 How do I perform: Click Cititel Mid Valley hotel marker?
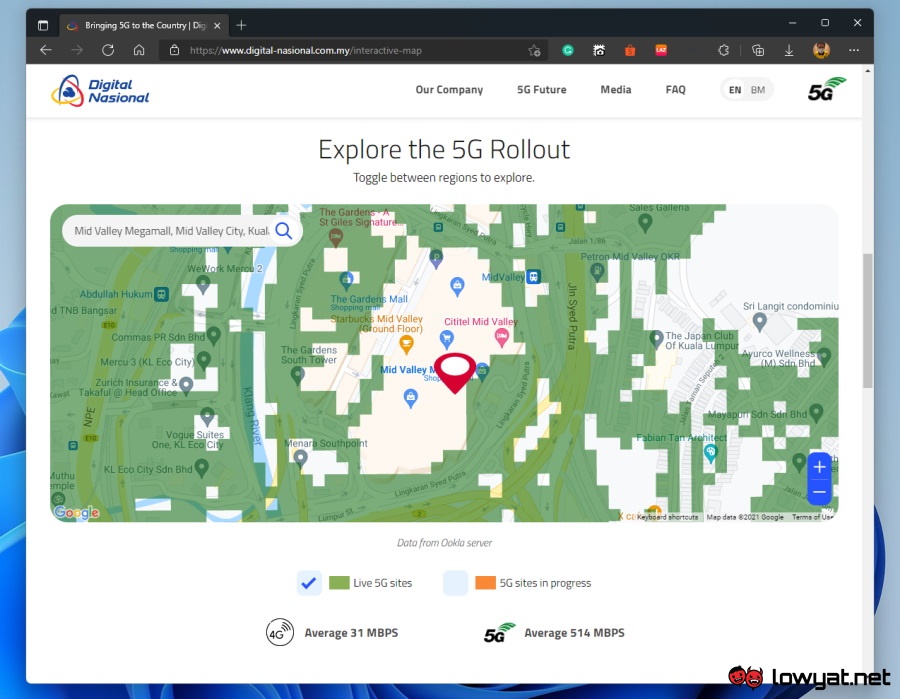[x=502, y=338]
